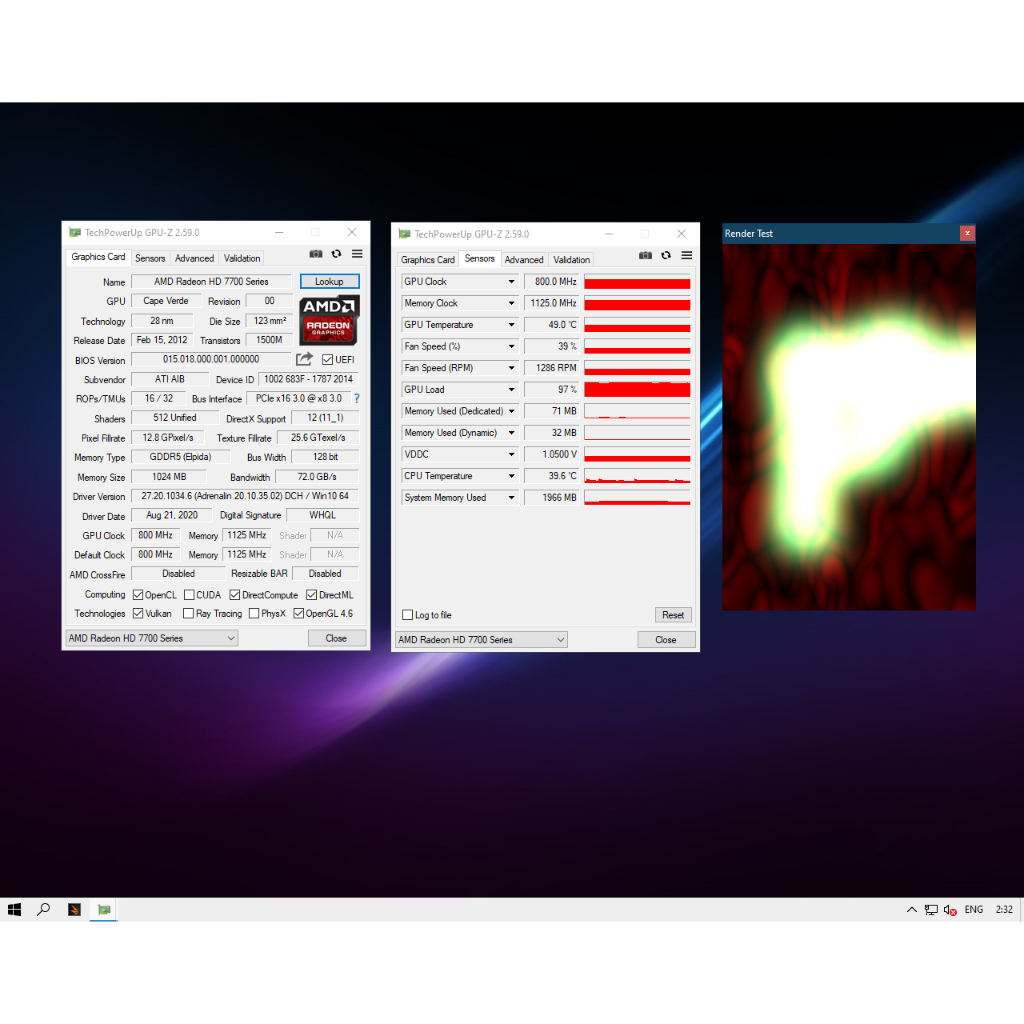Click the AMD Radeon Graphics logo
Viewport: 1024px width, 1024px height.
click(x=329, y=320)
